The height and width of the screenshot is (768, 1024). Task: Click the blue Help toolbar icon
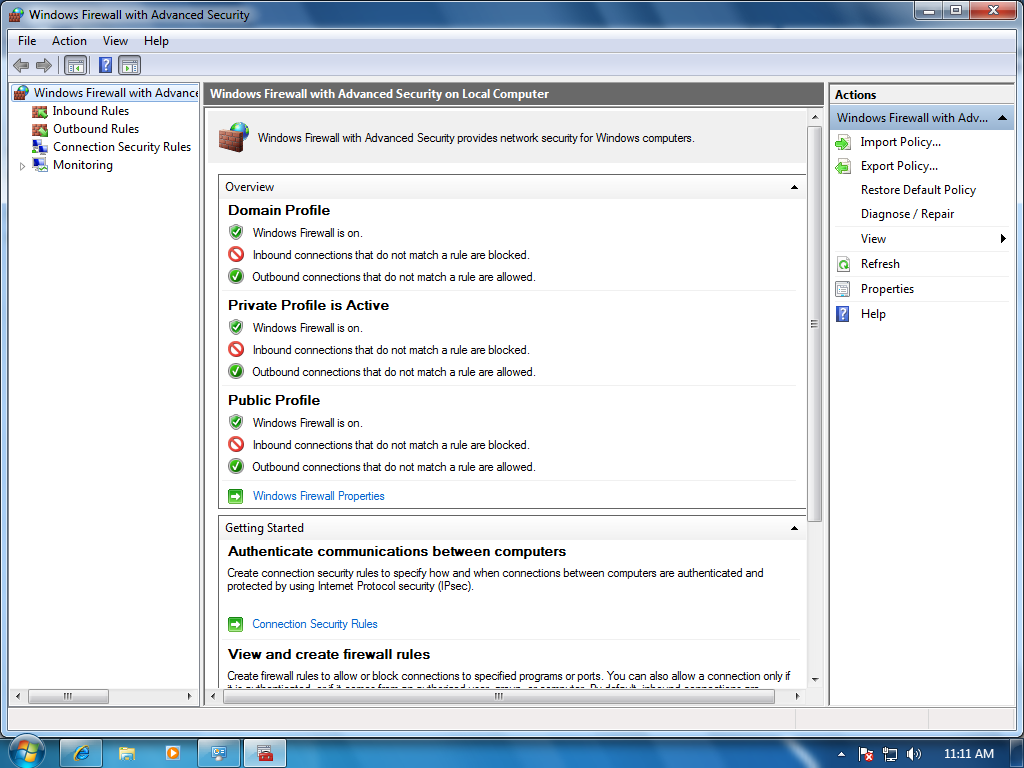coord(105,65)
